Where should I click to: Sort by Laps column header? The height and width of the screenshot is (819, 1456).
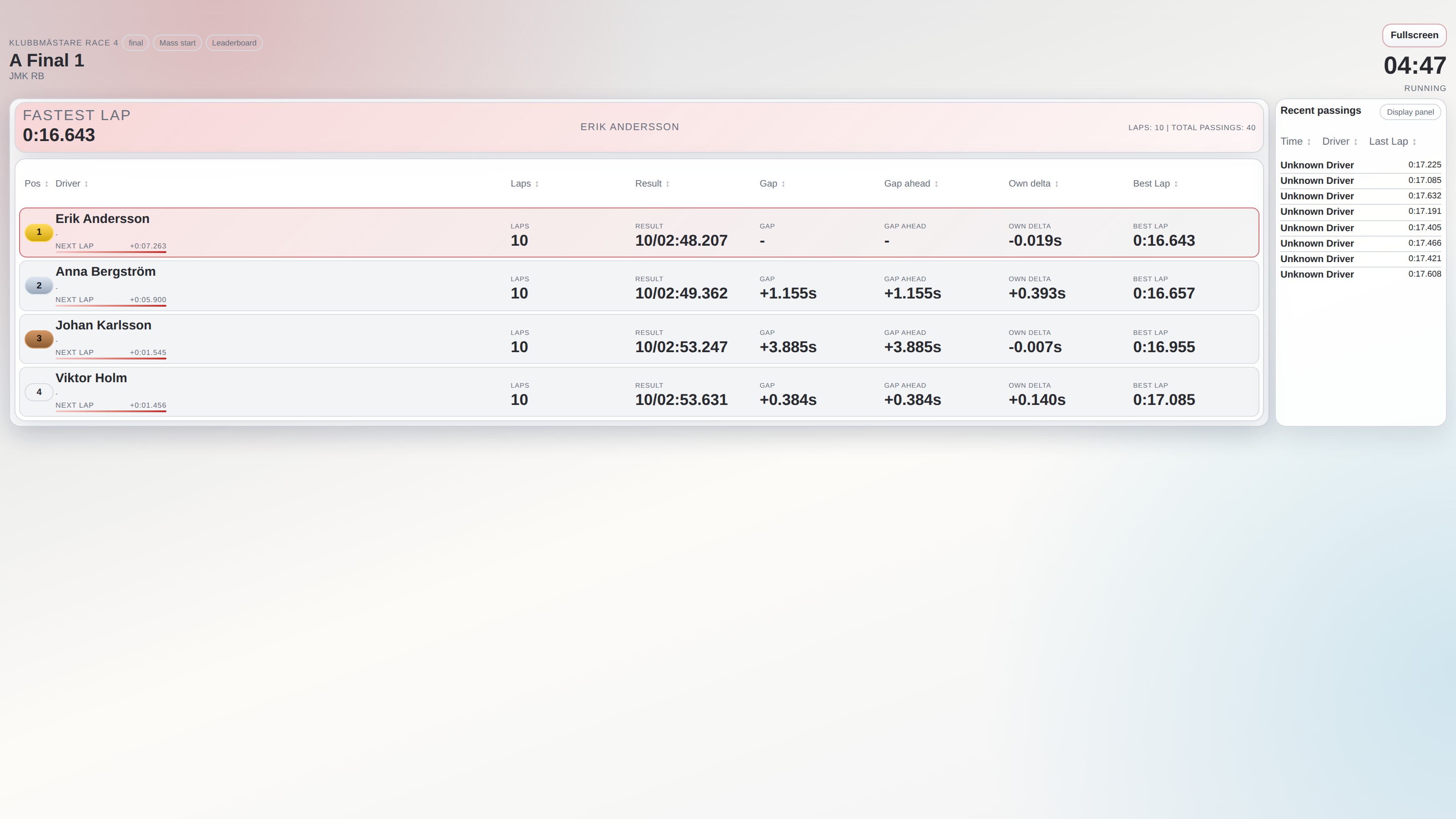[525, 184]
